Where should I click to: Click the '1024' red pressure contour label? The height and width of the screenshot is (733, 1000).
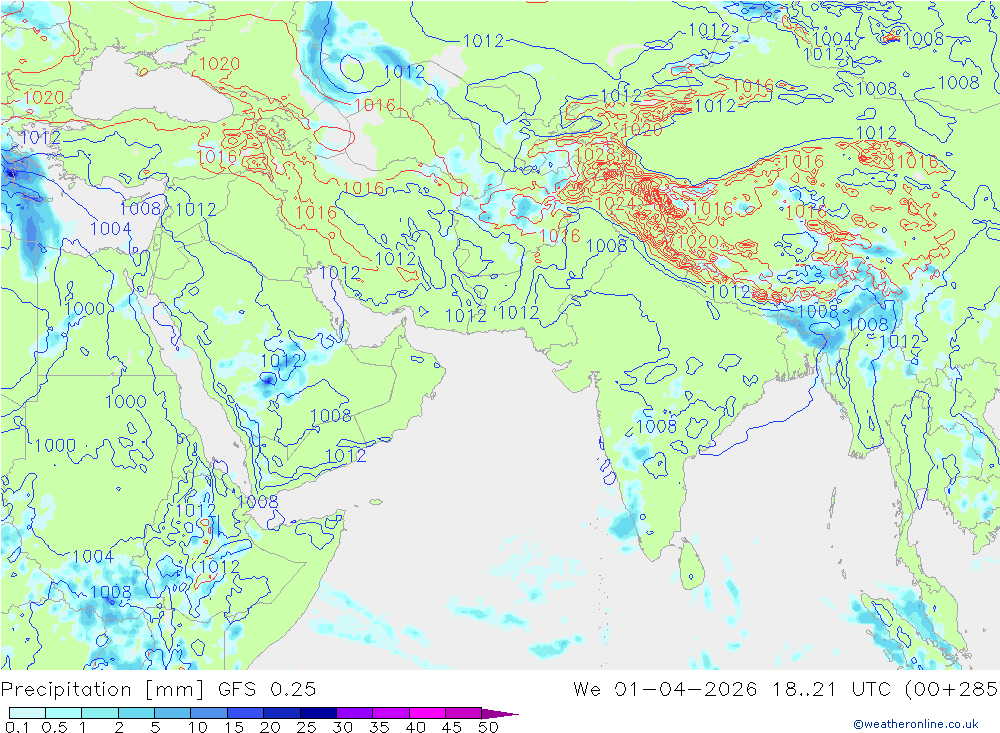615,204
